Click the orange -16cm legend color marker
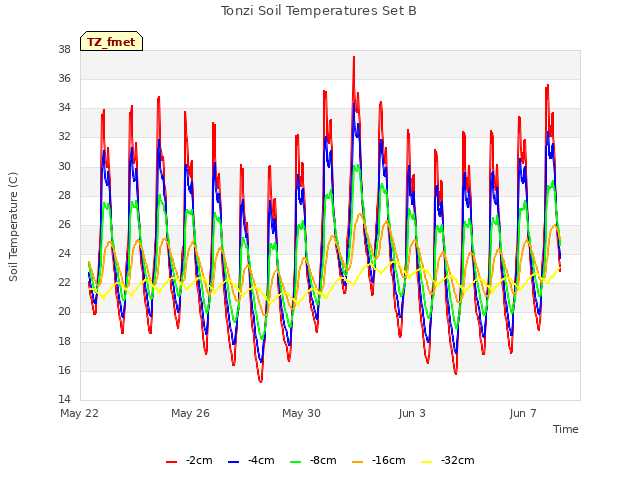Screen dimensions: 640x480 [357, 462]
